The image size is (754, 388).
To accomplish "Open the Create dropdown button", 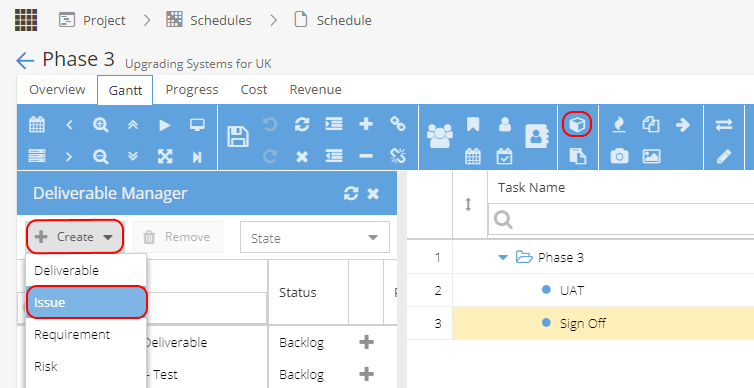I will point(75,237).
